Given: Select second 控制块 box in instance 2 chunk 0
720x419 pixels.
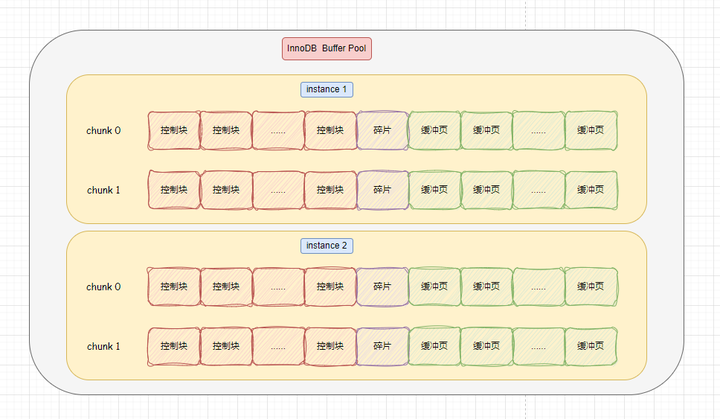Looking at the screenshot, I should pyautogui.click(x=226, y=287).
